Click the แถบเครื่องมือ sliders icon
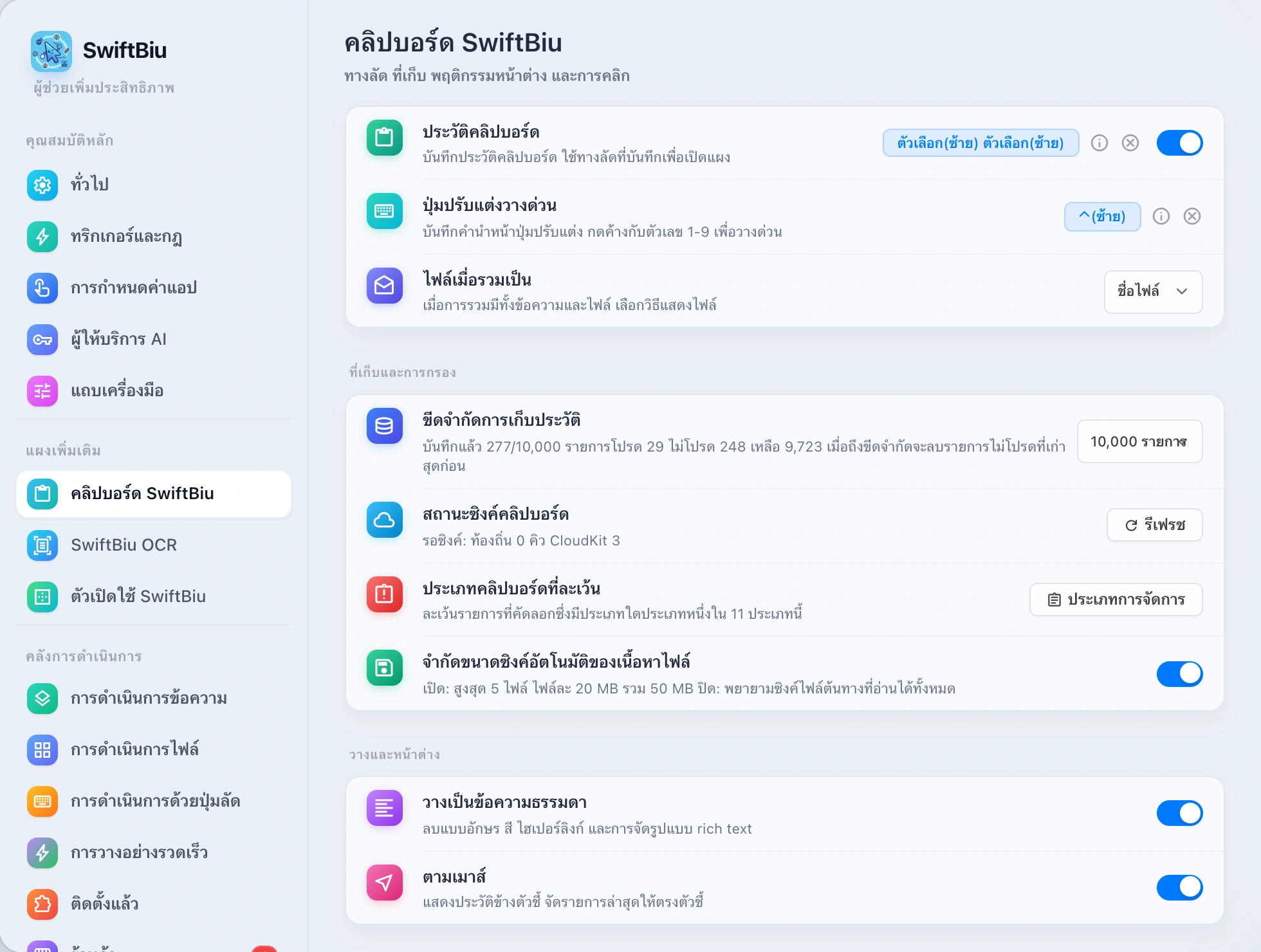1261x952 pixels. coord(42,391)
